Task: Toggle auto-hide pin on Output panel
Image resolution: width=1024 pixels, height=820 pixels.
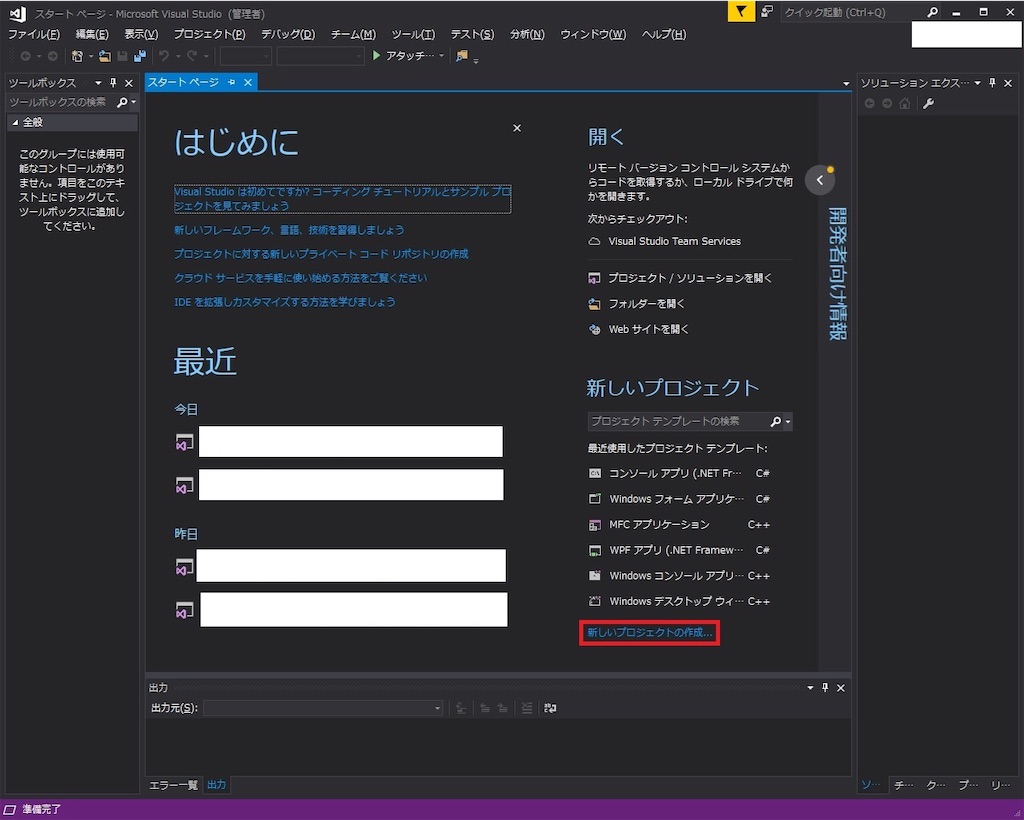Action: [x=825, y=687]
